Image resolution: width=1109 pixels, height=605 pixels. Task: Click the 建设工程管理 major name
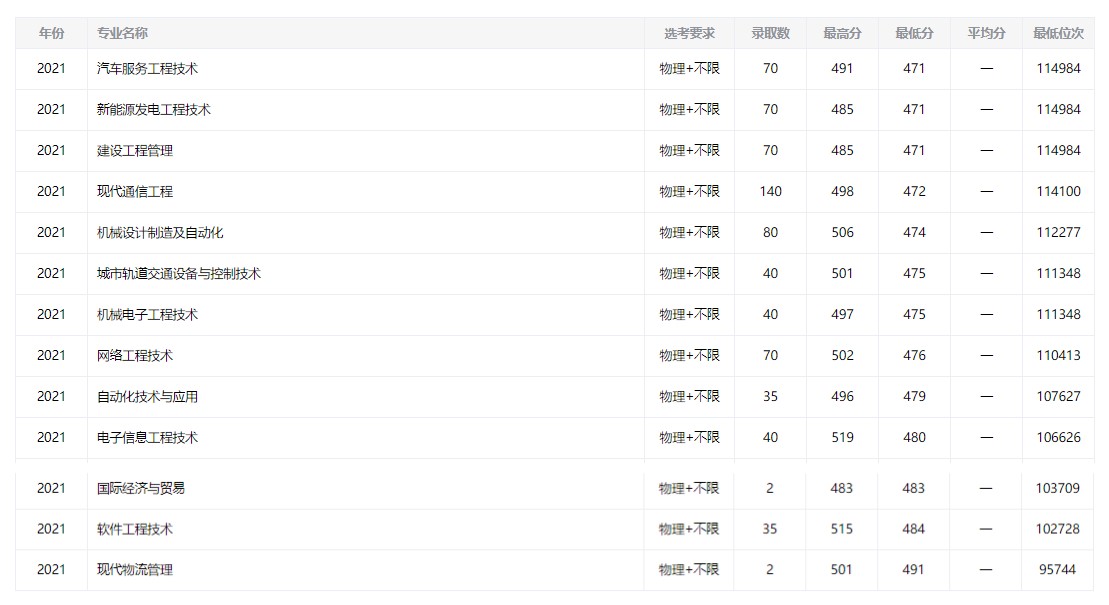[135, 151]
